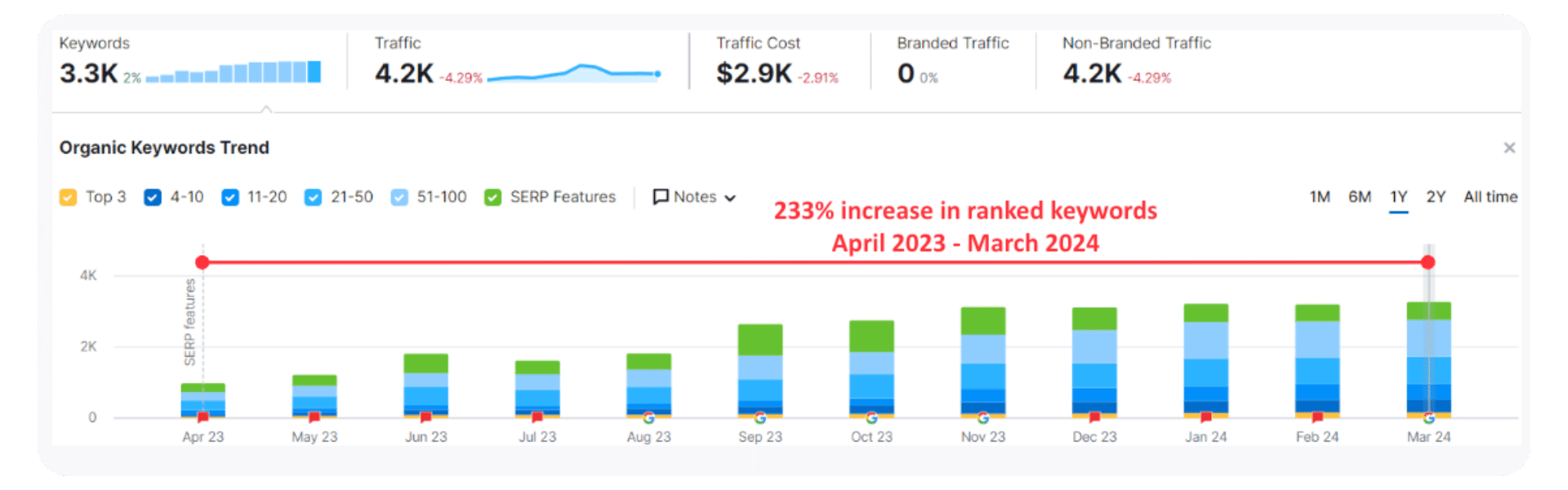The width and height of the screenshot is (1568, 490).
Task: Click the Google update icon at Sep 23
Action: pos(760,418)
